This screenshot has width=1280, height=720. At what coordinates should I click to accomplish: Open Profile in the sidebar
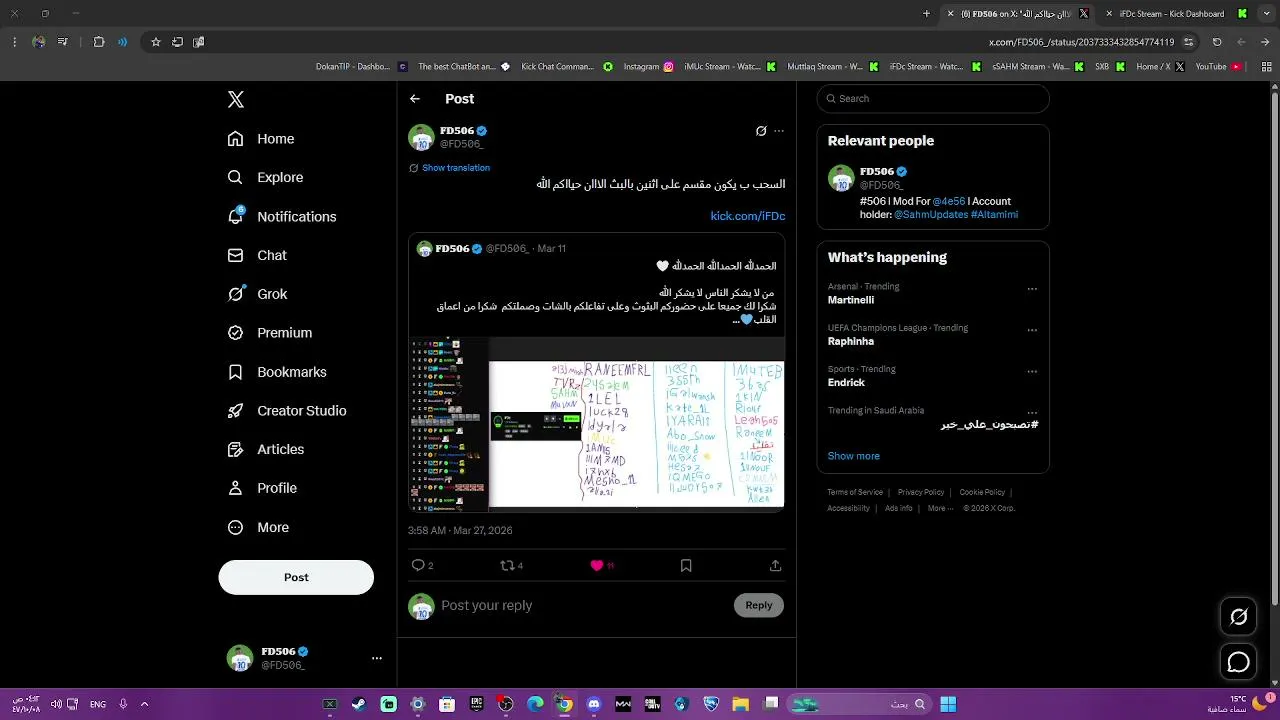pos(262,488)
